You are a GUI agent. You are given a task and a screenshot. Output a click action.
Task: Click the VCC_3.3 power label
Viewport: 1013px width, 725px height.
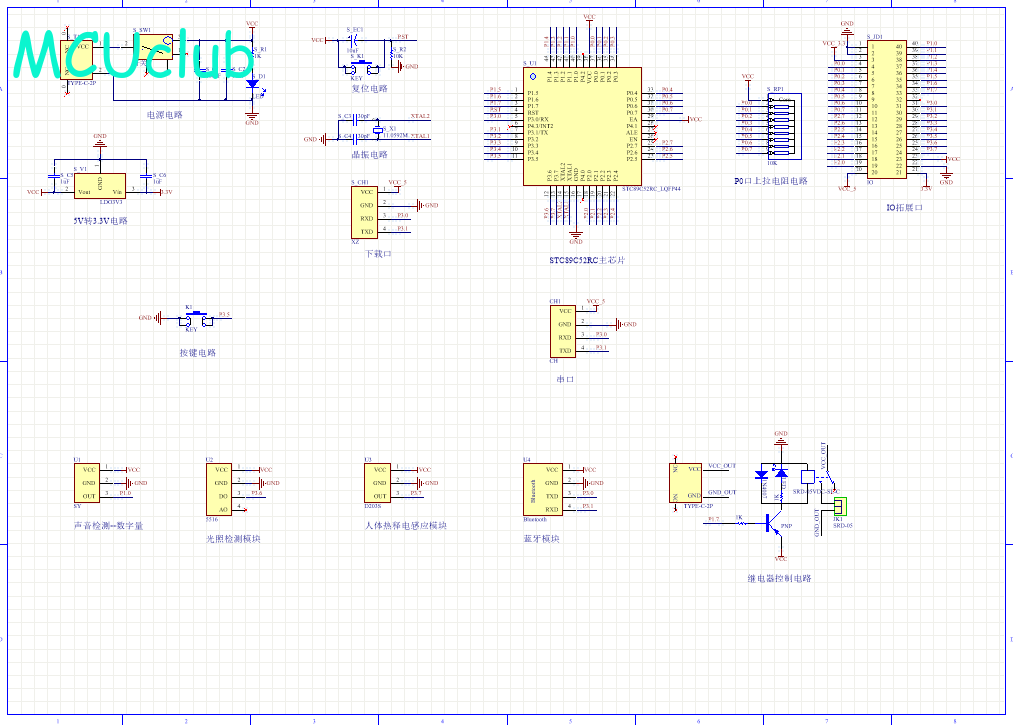click(x=833, y=43)
